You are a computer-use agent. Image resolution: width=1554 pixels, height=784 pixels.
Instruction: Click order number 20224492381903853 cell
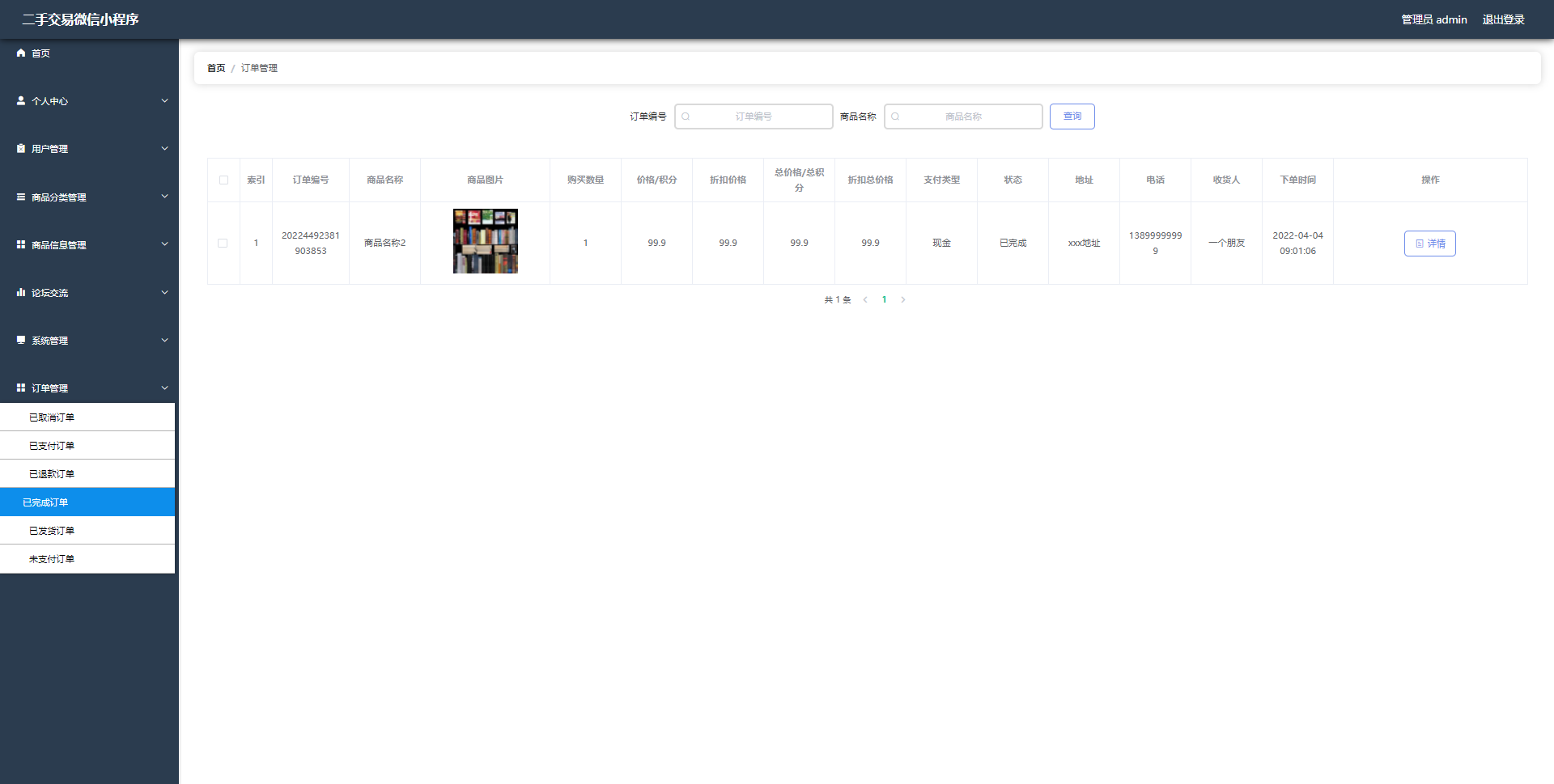(x=311, y=243)
